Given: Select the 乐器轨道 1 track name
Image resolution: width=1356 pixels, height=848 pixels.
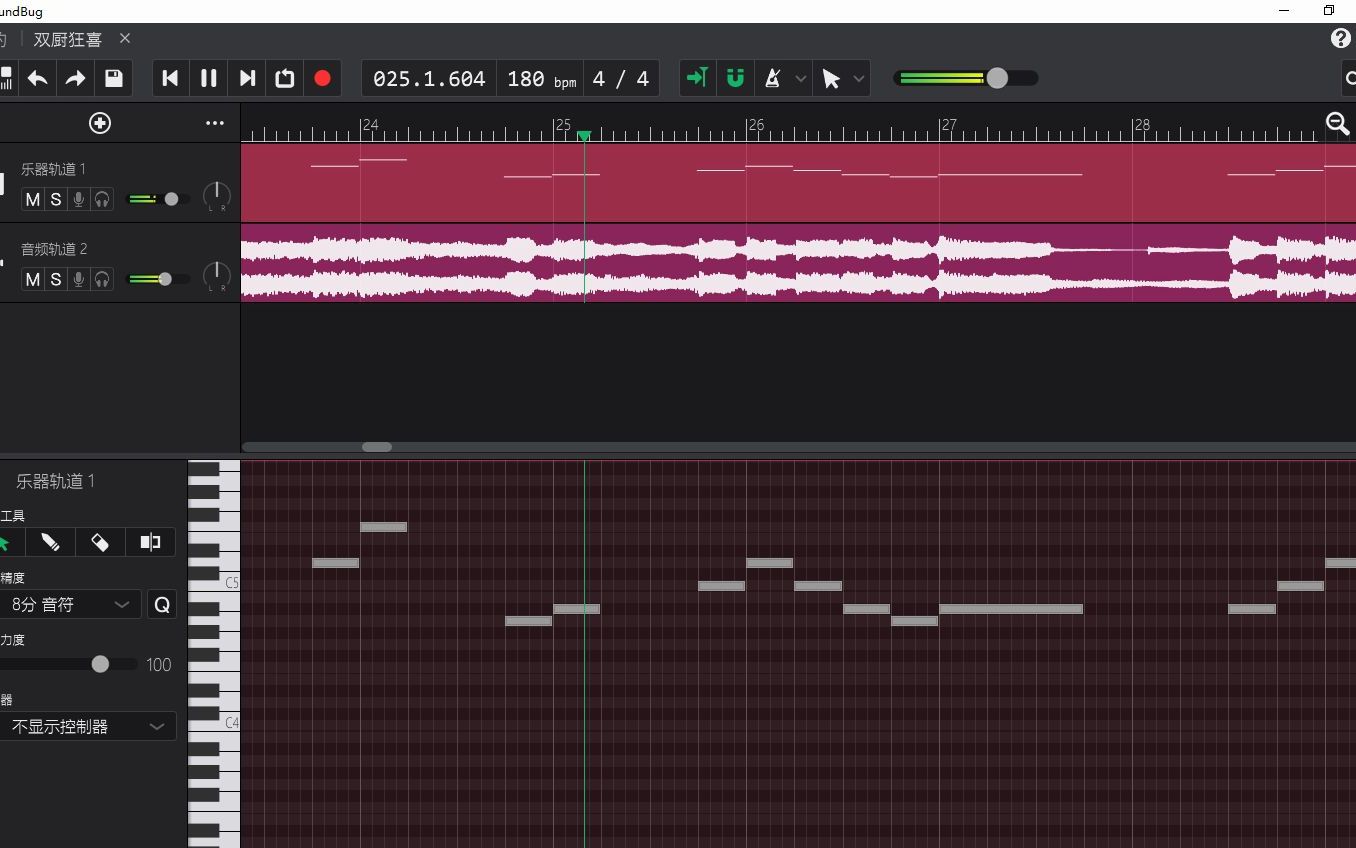Looking at the screenshot, I should pos(54,169).
